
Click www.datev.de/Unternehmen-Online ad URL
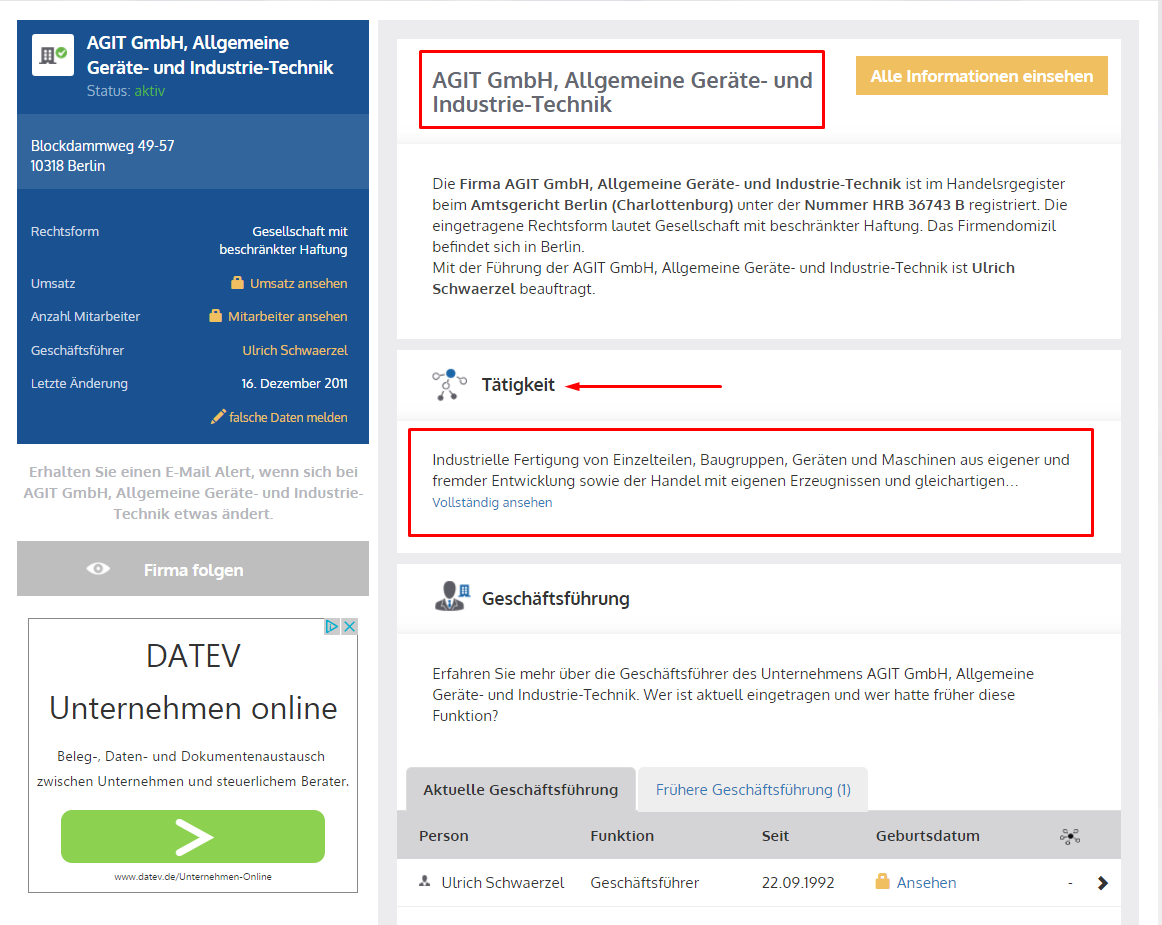point(193,877)
